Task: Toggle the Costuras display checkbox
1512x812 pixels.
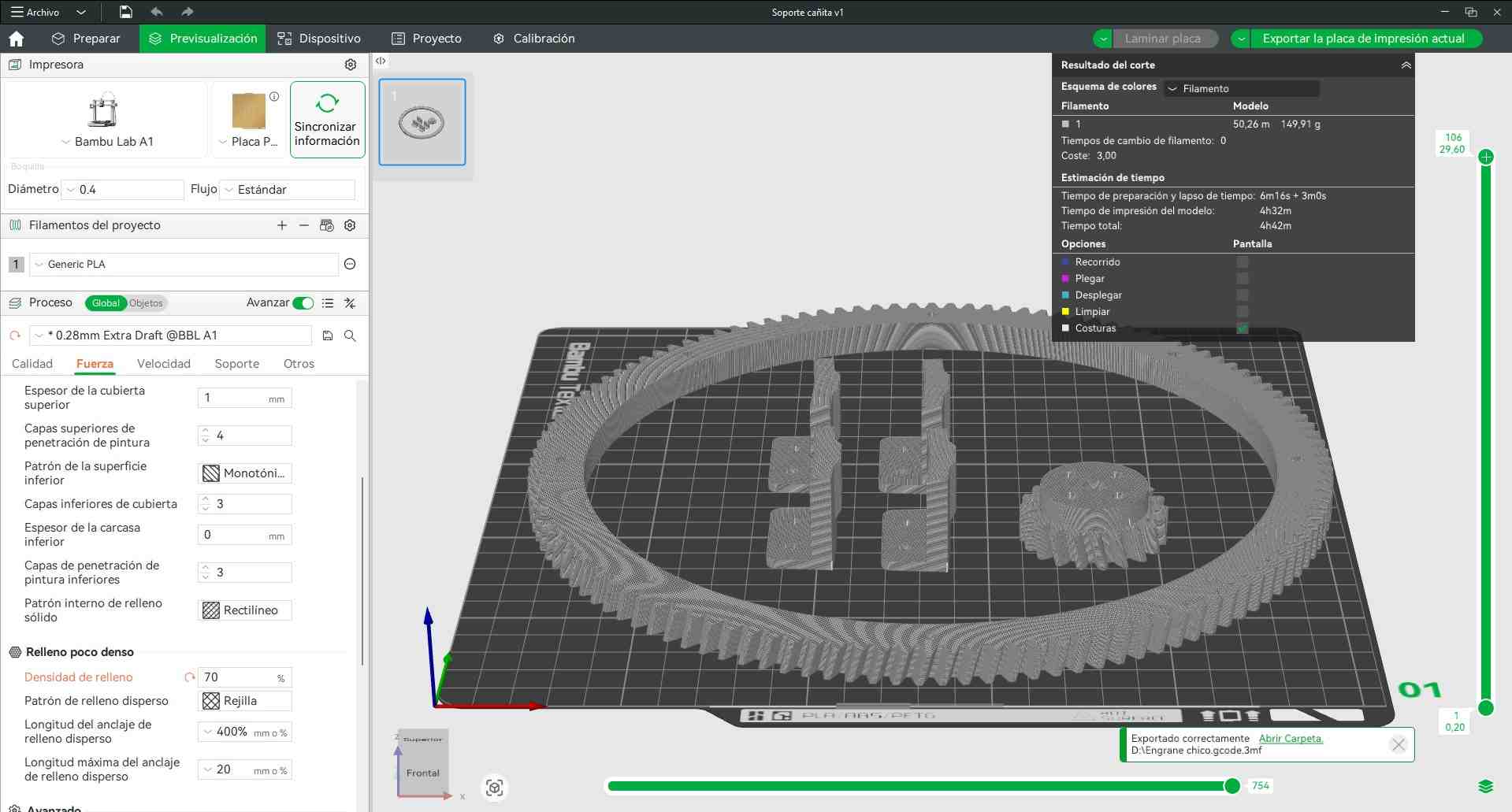Action: pos(1243,328)
